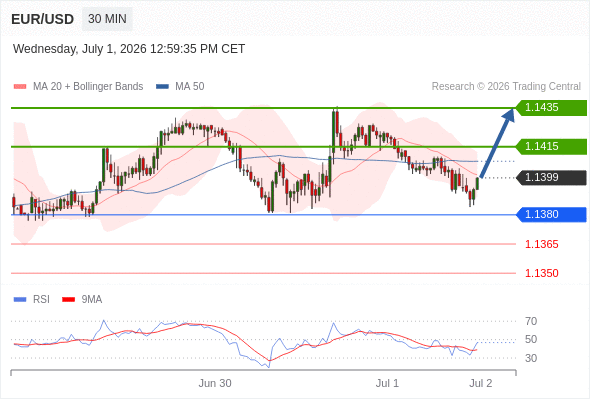Click the Jun 30 date marker
Viewport: 590px width, 400px height.
[215, 383]
